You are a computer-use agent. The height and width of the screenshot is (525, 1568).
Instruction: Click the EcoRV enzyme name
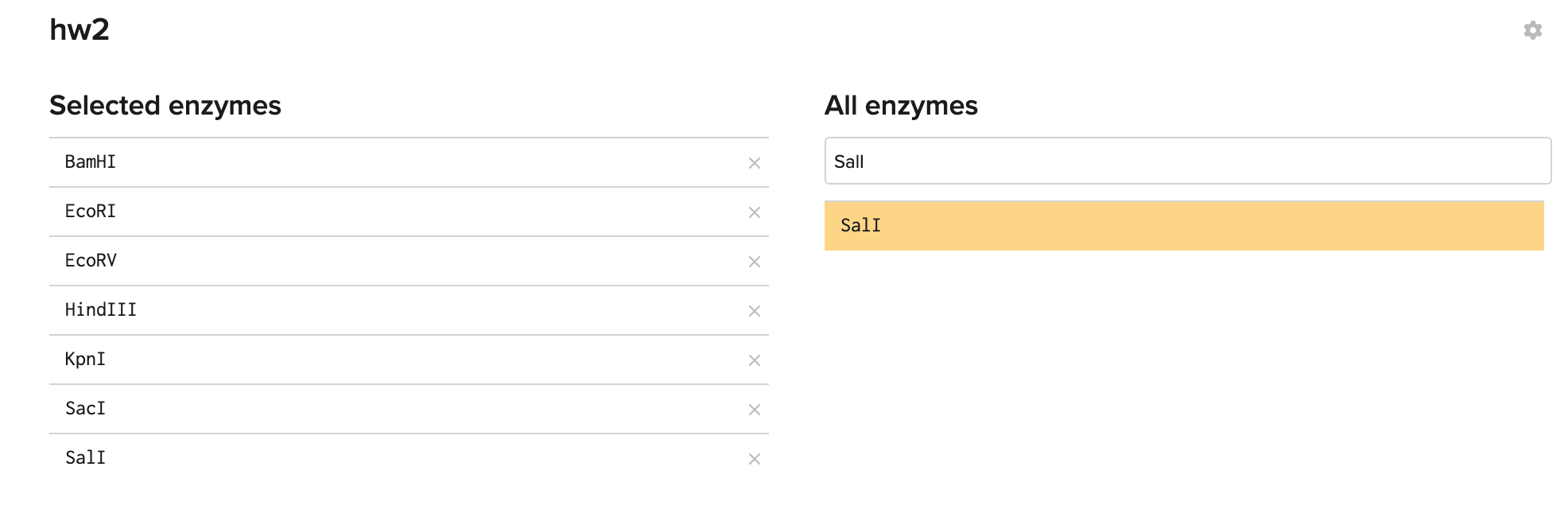point(91,261)
